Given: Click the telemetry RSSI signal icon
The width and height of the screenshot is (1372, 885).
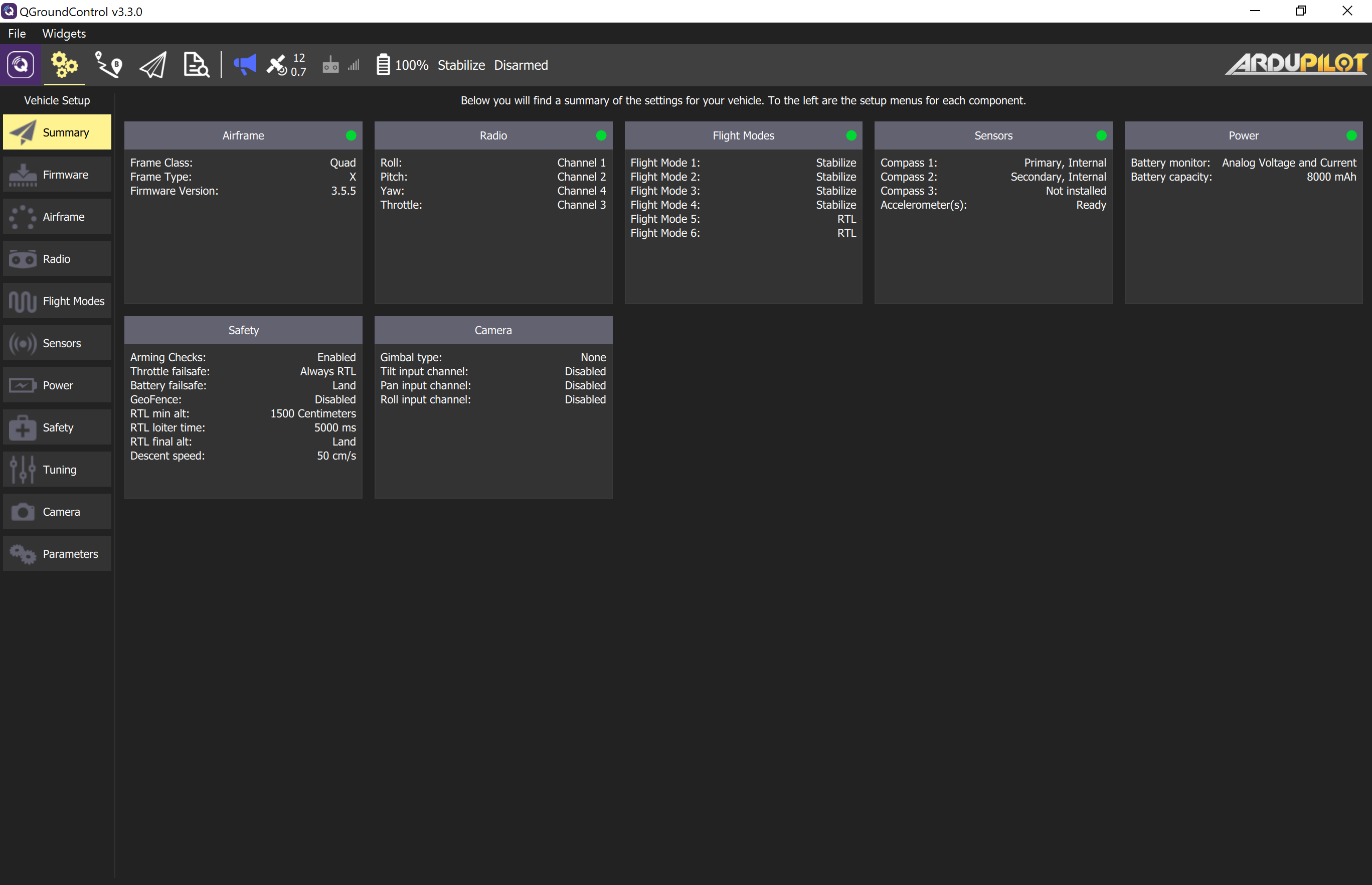Looking at the screenshot, I should coord(354,65).
